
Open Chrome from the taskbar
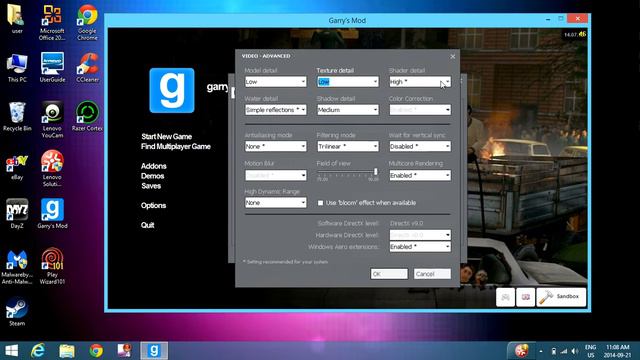tap(96, 351)
